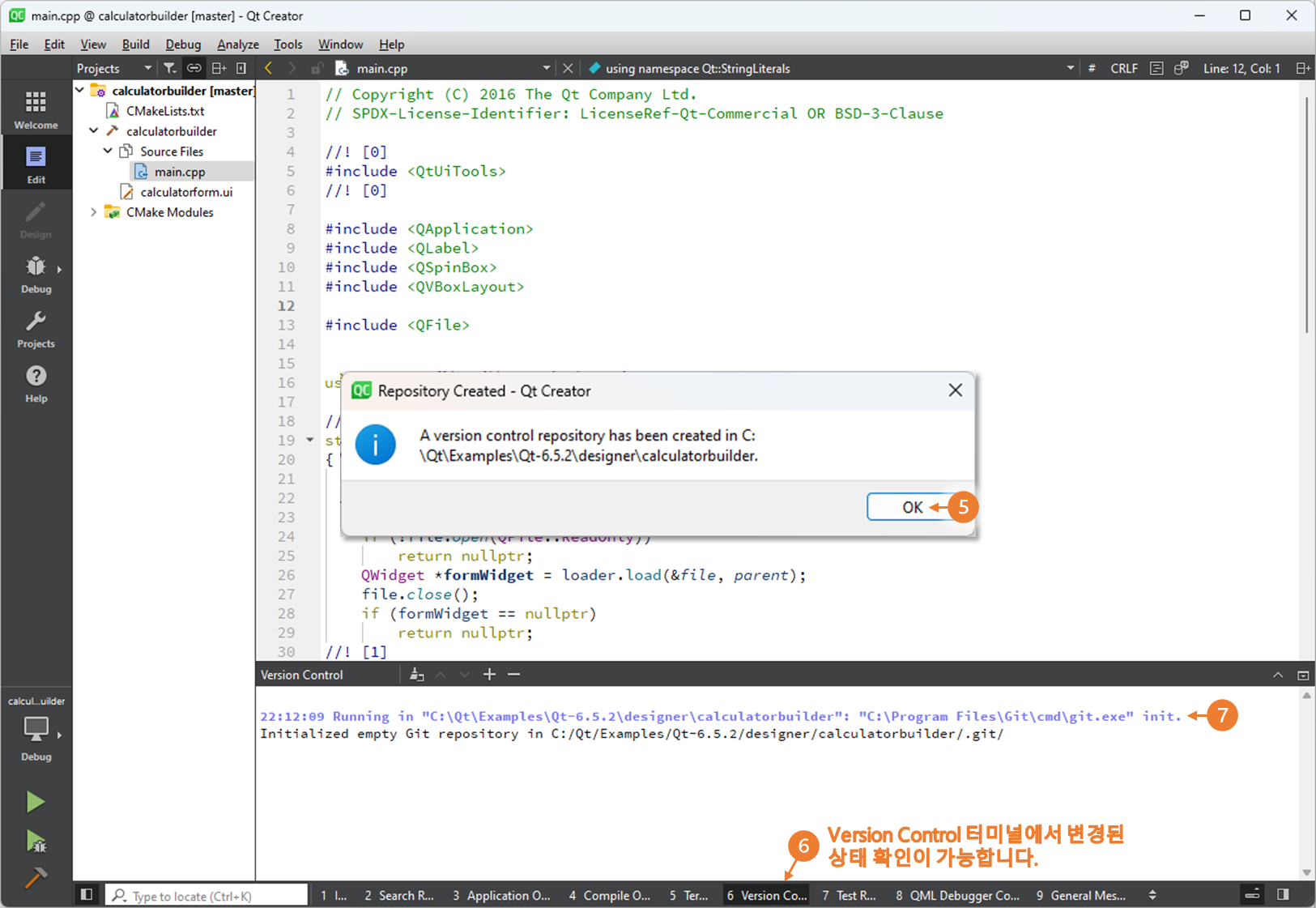Open the Help menu

point(391,45)
